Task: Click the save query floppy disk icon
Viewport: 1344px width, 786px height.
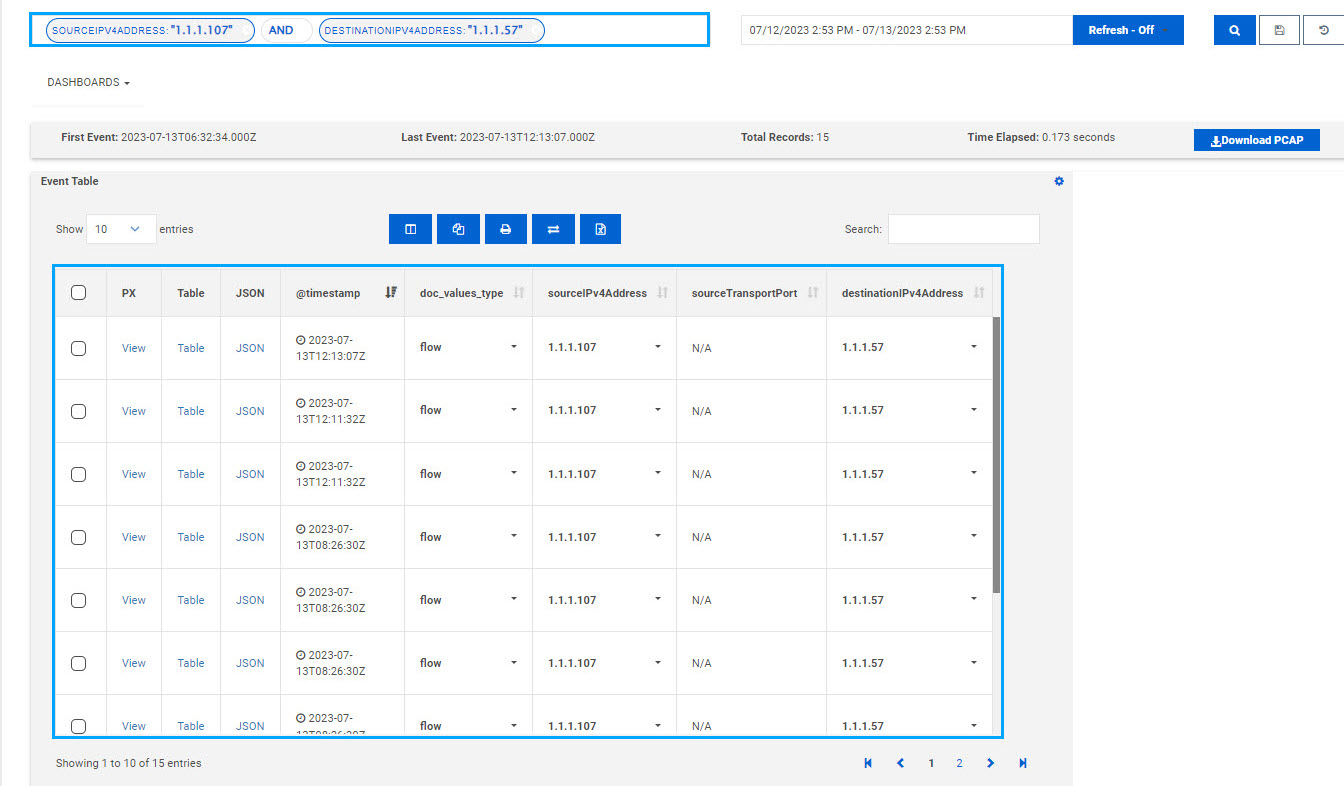Action: click(x=1279, y=30)
